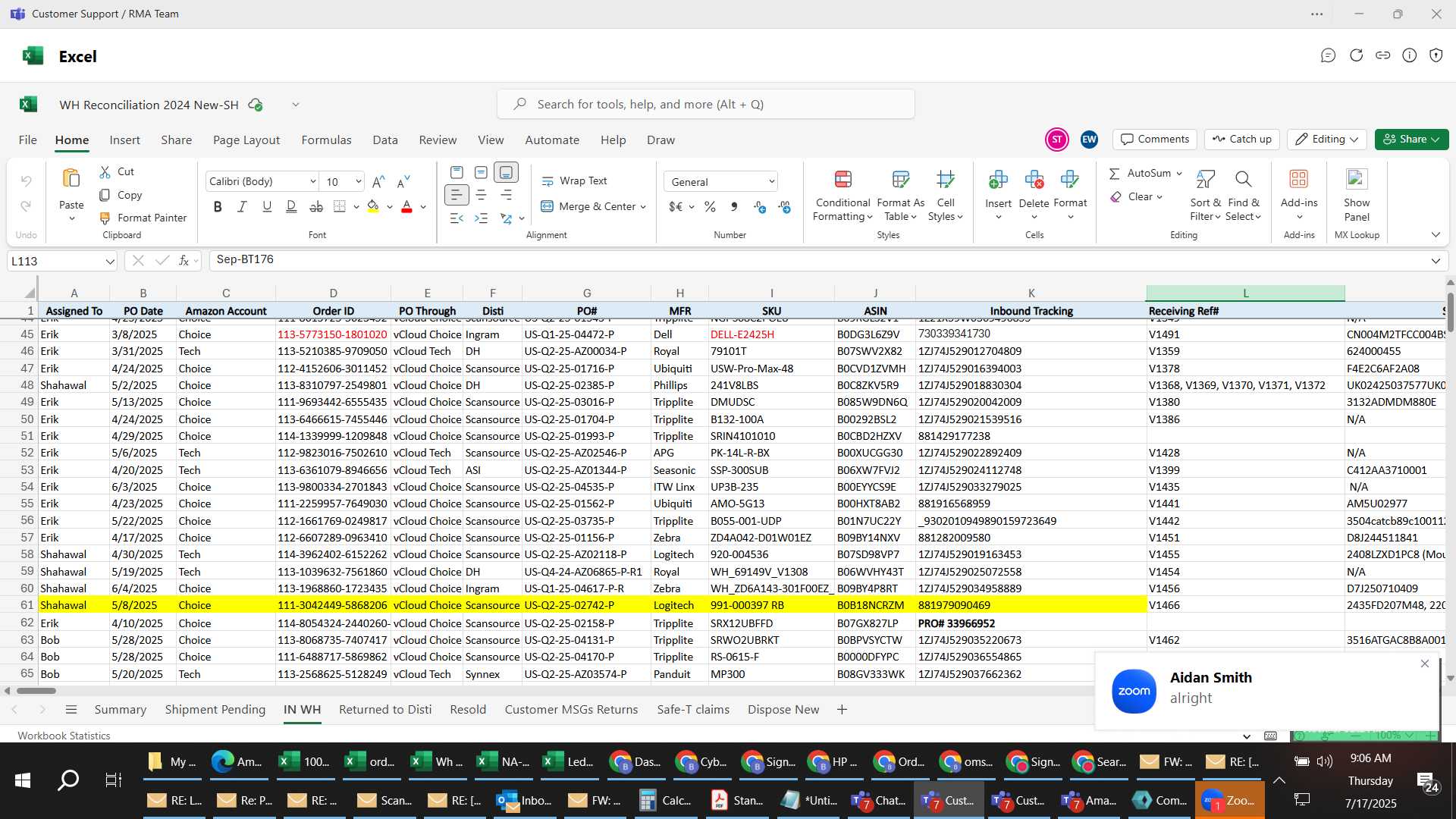
Task: Click Increase Font Size icon
Action: 378,181
